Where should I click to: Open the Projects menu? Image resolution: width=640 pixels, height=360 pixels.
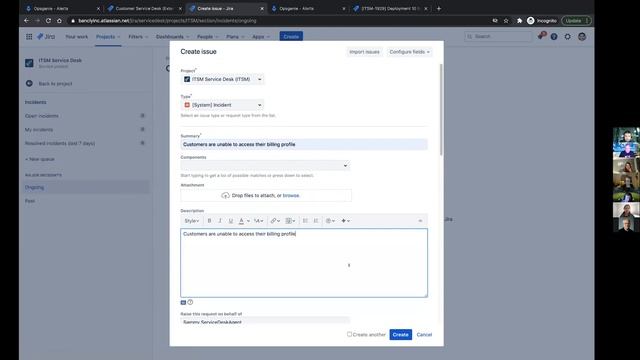108,37
